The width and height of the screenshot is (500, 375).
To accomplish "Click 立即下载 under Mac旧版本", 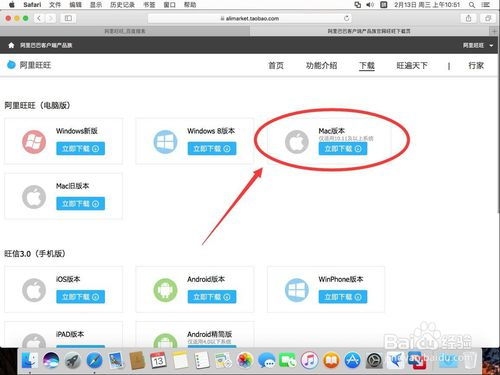I will click(80, 204).
